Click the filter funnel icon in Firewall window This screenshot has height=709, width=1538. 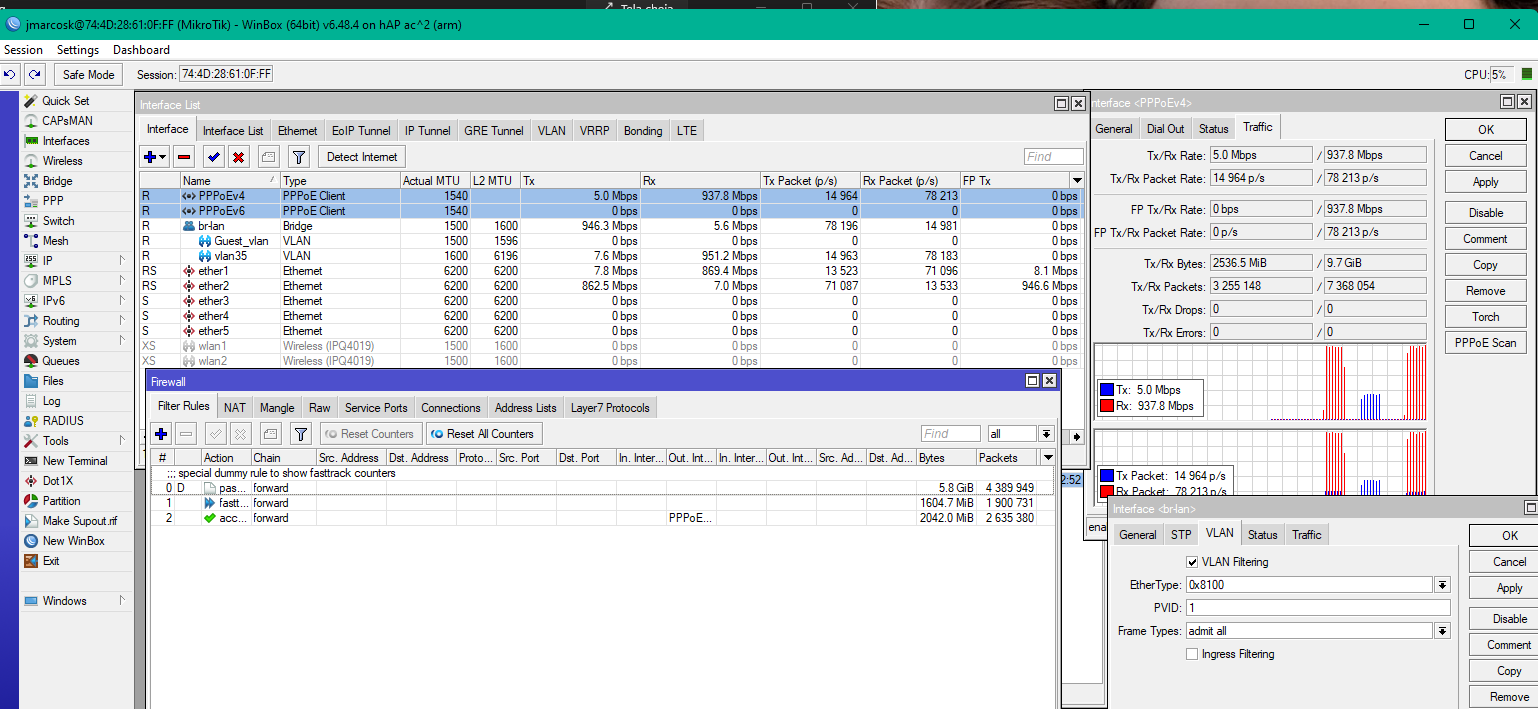coord(300,434)
